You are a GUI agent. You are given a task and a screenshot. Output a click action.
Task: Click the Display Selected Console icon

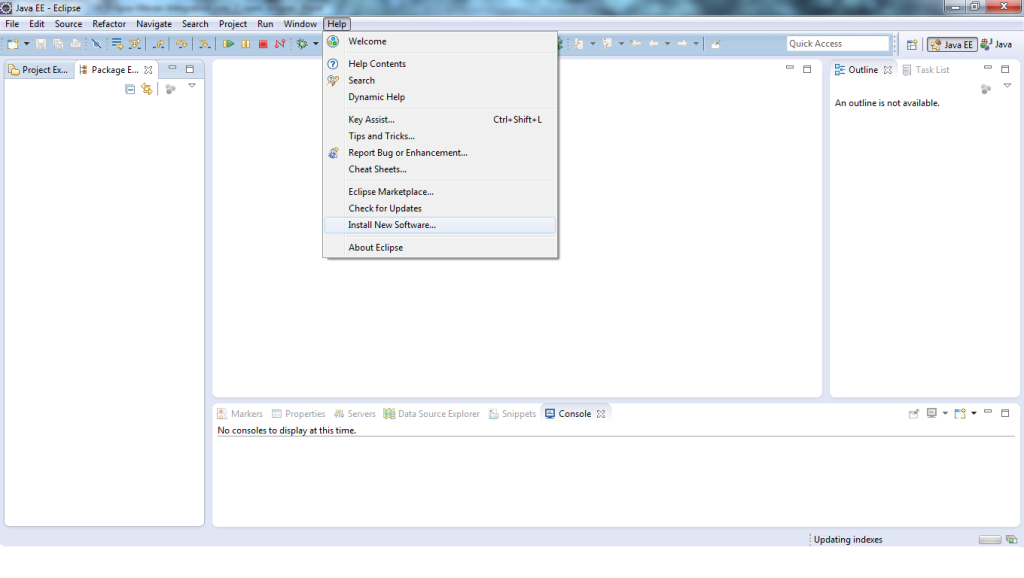pos(932,413)
